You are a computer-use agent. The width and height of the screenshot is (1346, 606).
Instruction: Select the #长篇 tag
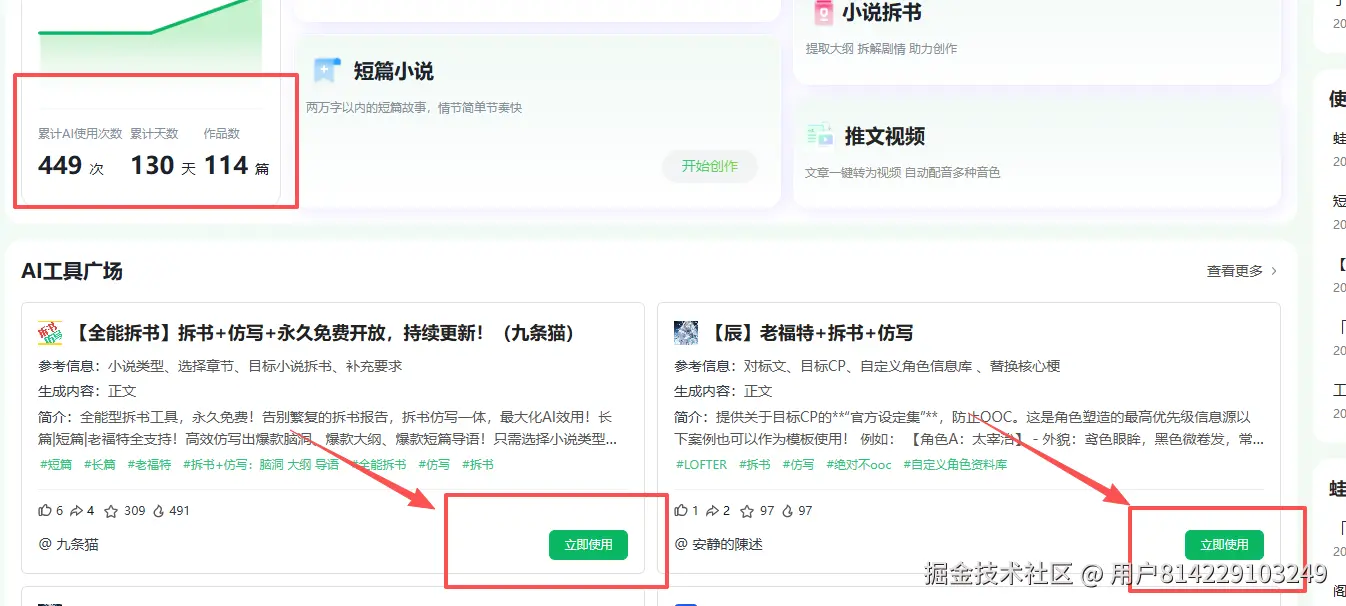pyautogui.click(x=100, y=464)
